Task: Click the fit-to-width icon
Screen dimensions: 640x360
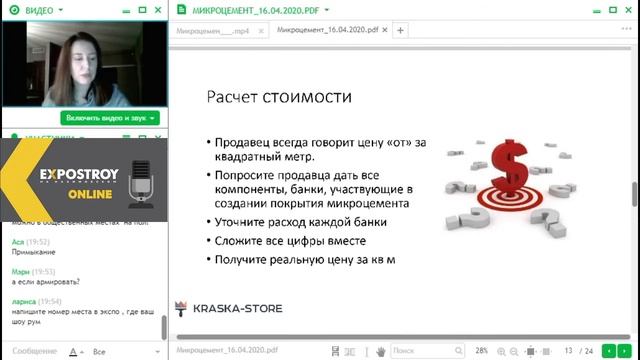Action: tap(546, 351)
